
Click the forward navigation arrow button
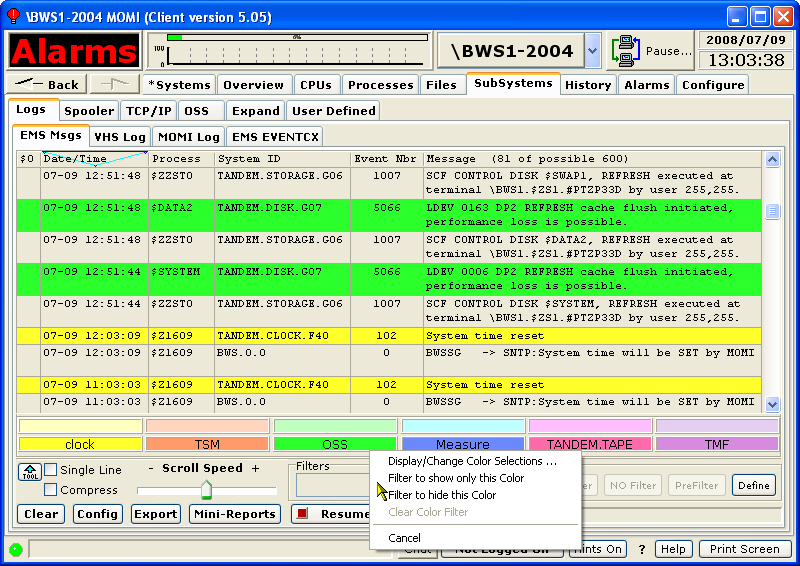coord(115,84)
